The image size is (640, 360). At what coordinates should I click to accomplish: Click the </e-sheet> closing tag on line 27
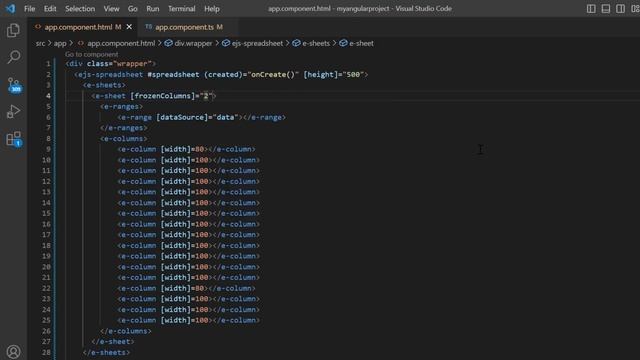[x=113, y=342]
